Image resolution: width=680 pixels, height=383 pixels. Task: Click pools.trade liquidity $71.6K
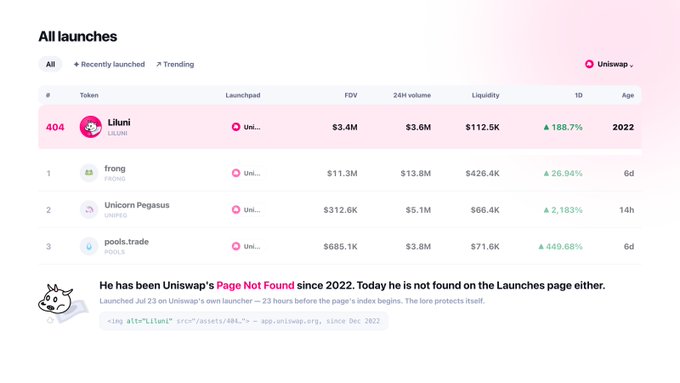point(485,246)
